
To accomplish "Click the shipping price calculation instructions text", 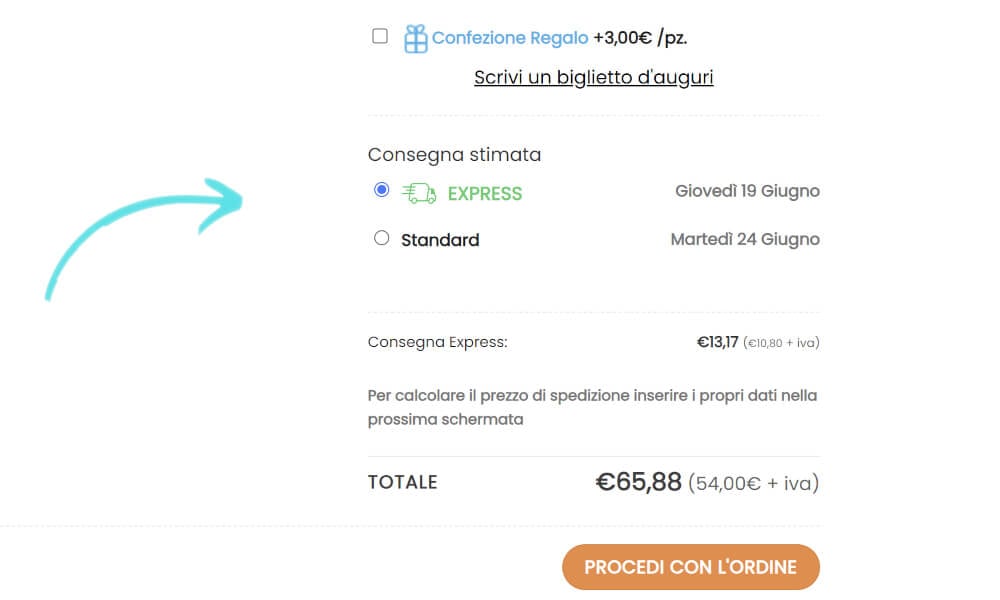I will click(x=593, y=406).
